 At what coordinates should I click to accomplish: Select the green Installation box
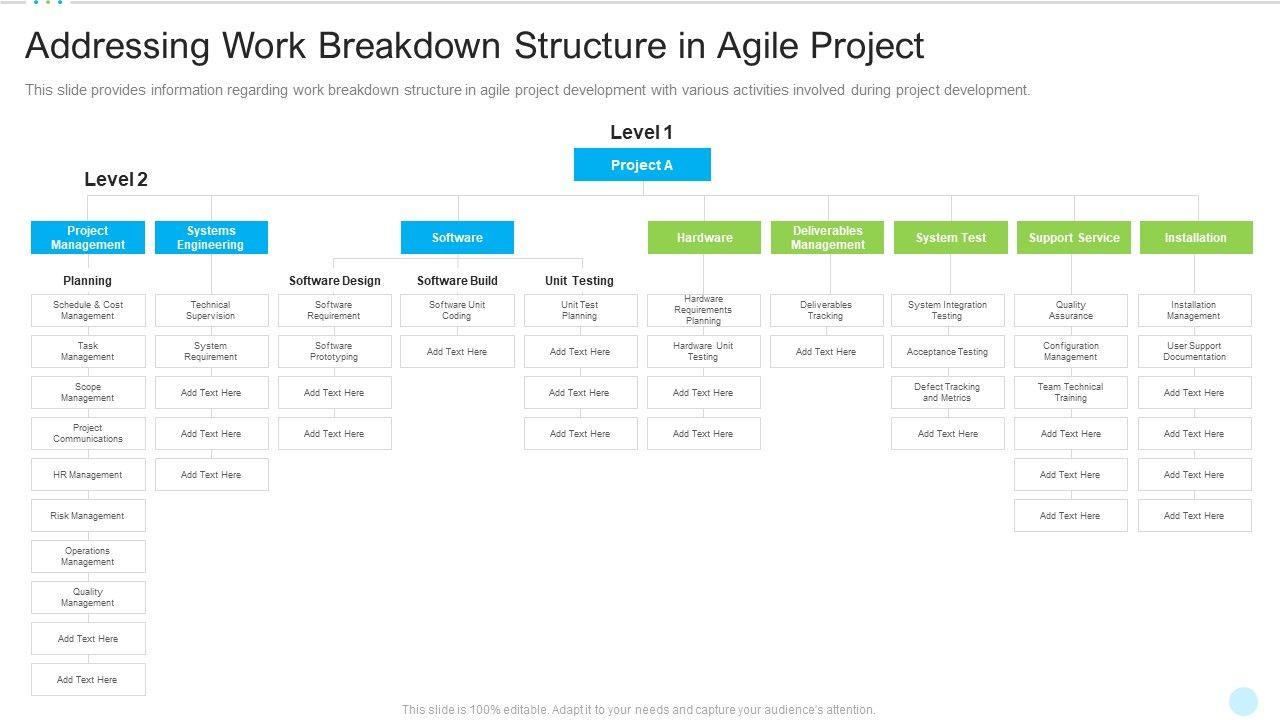tap(1195, 238)
